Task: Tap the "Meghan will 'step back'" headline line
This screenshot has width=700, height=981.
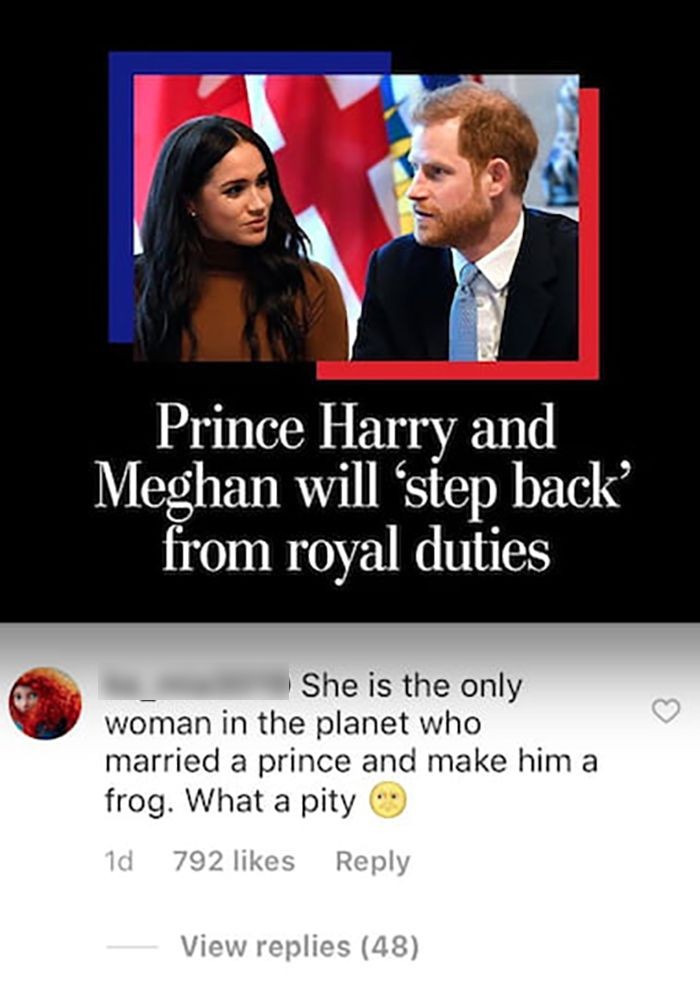Action: (360, 489)
